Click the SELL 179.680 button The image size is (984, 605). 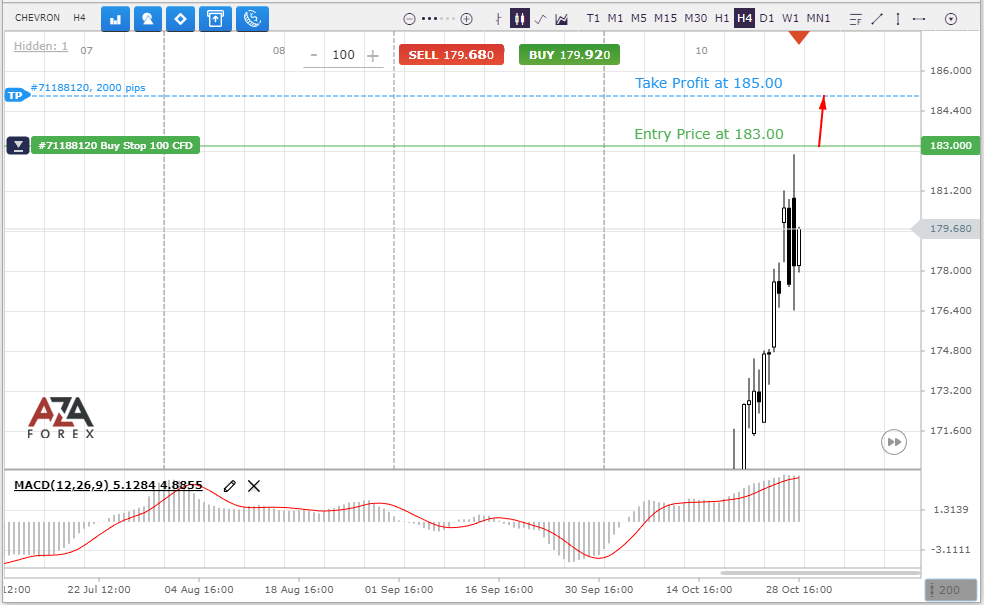[451, 55]
